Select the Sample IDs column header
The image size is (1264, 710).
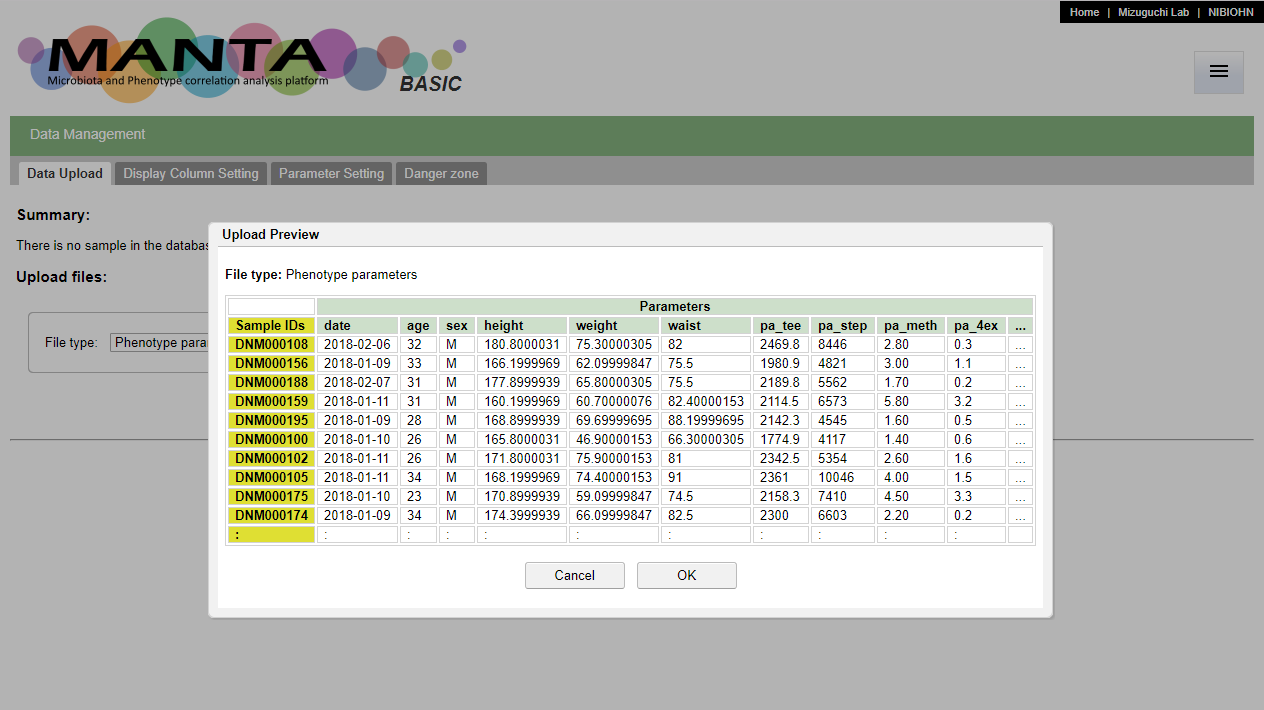pyautogui.click(x=271, y=325)
